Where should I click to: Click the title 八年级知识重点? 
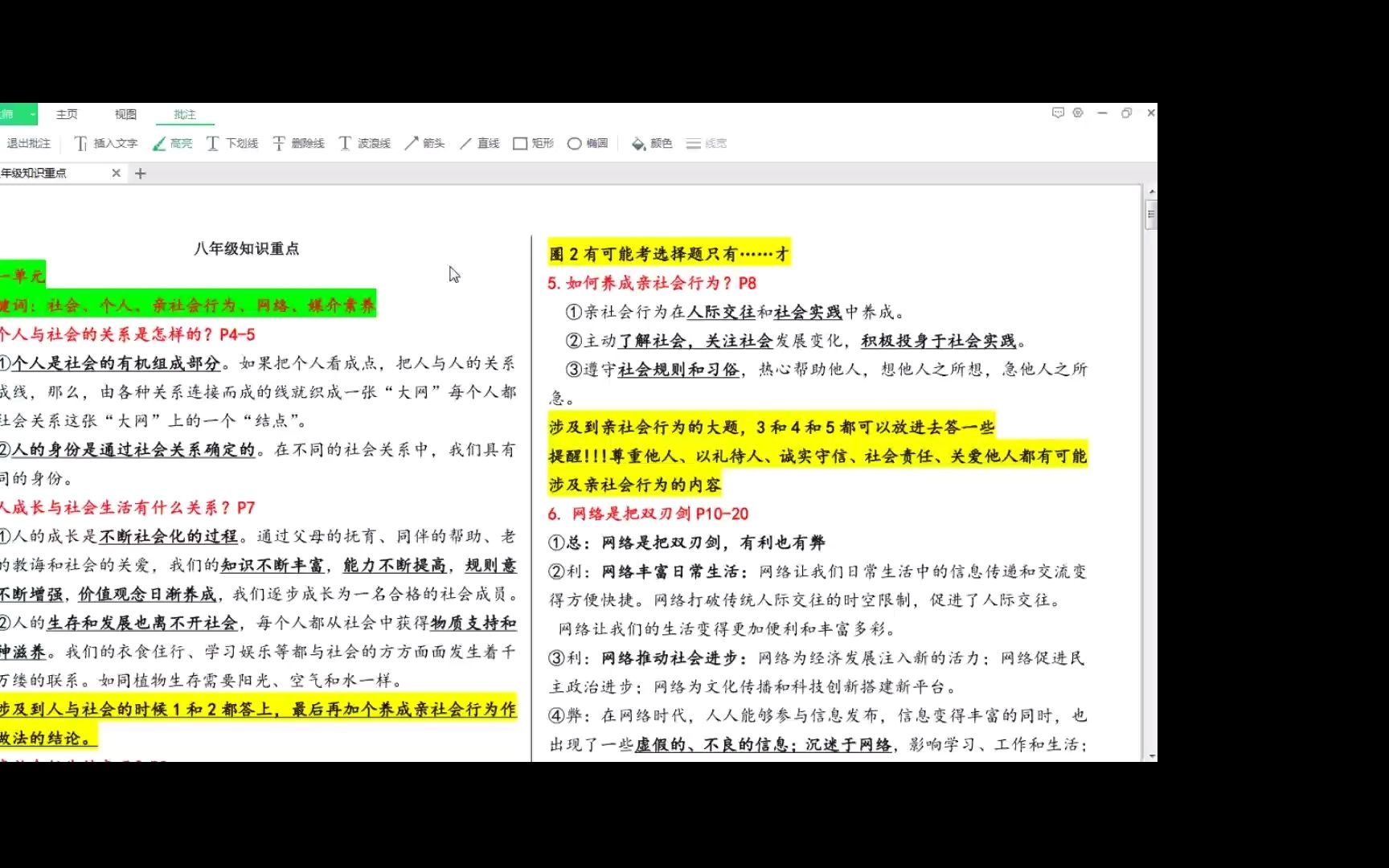[x=246, y=248]
